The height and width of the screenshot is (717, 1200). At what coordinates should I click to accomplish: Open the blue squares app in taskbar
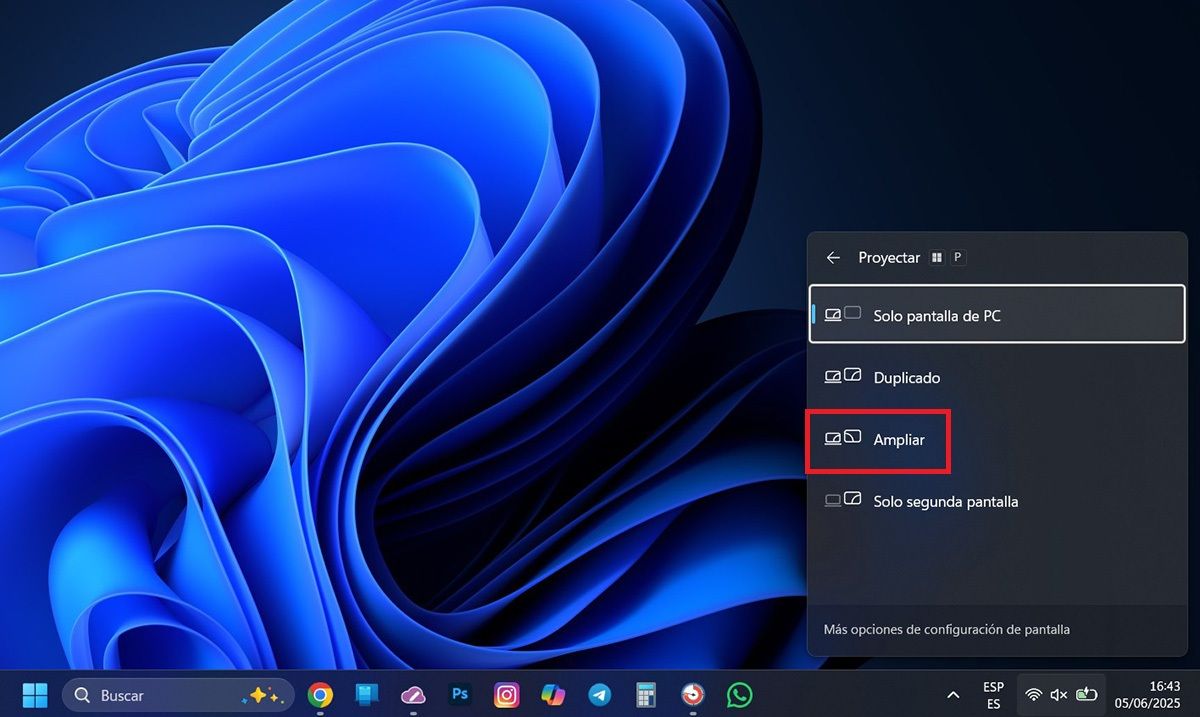[367, 695]
